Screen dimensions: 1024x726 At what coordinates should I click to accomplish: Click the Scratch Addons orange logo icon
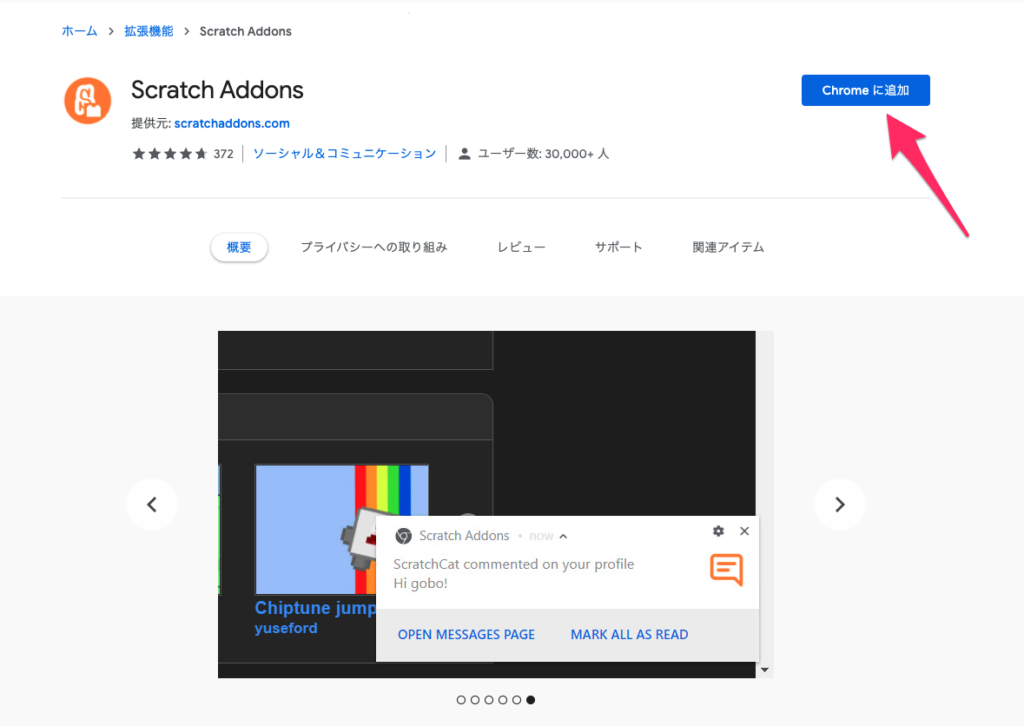tap(87, 100)
